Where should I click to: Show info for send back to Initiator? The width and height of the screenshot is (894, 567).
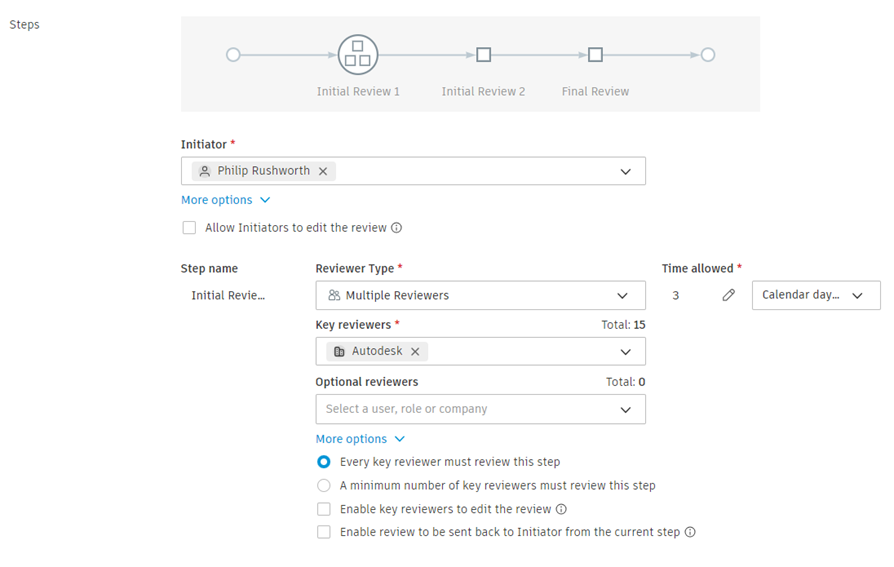click(690, 532)
